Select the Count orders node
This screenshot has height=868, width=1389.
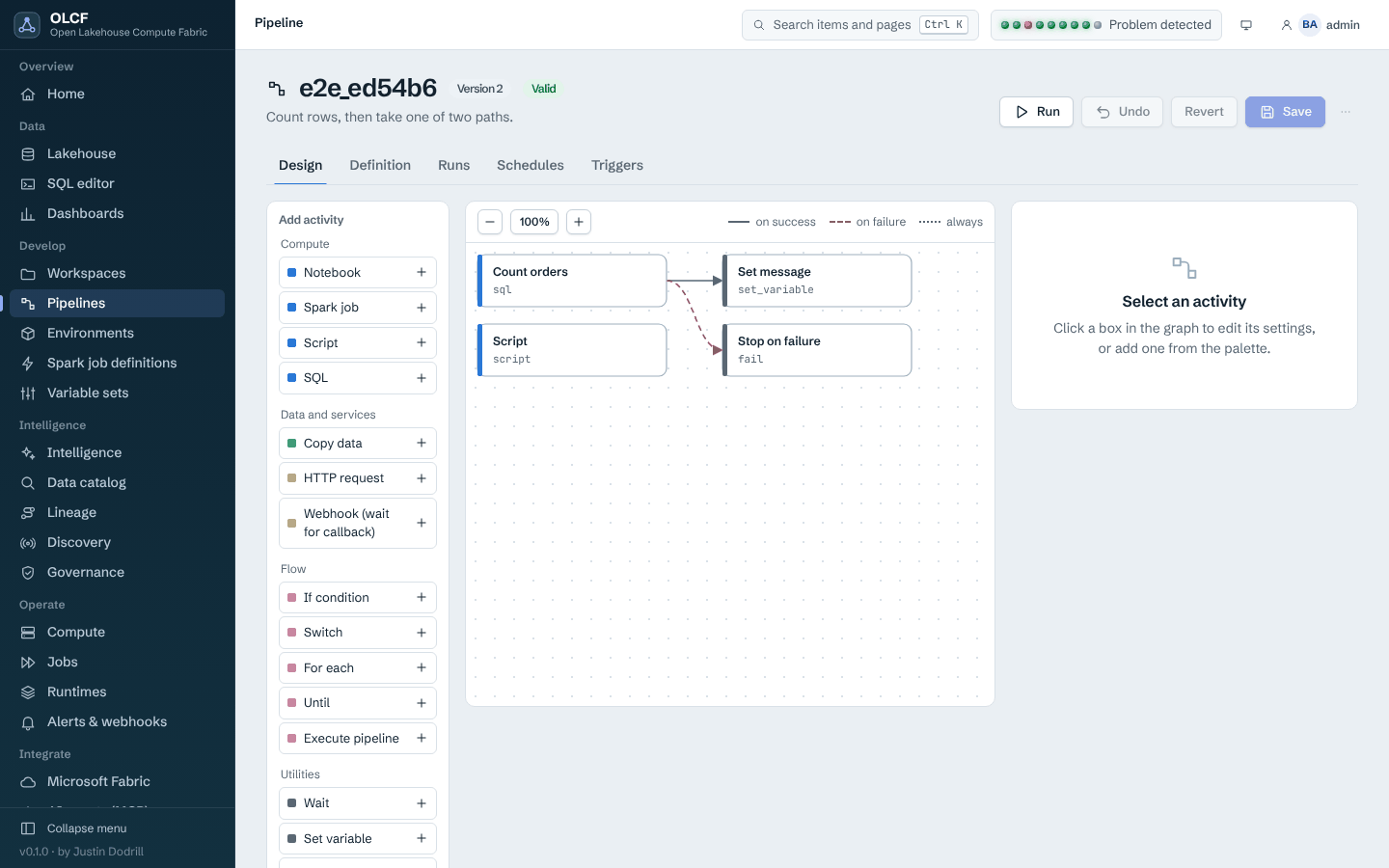[572, 281]
